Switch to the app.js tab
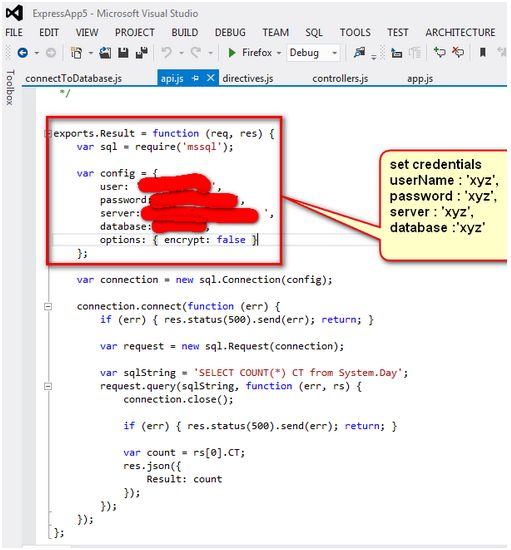Screen dimensions: 511x550 [x=420, y=78]
